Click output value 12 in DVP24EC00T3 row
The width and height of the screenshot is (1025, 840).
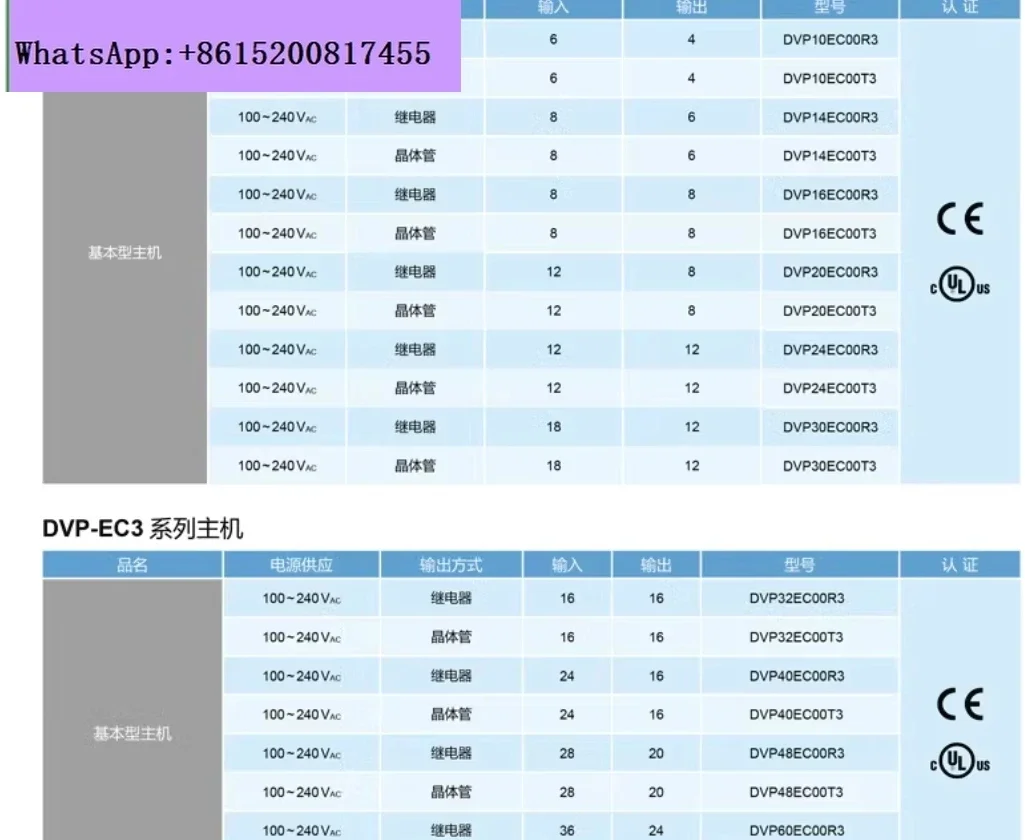point(692,388)
